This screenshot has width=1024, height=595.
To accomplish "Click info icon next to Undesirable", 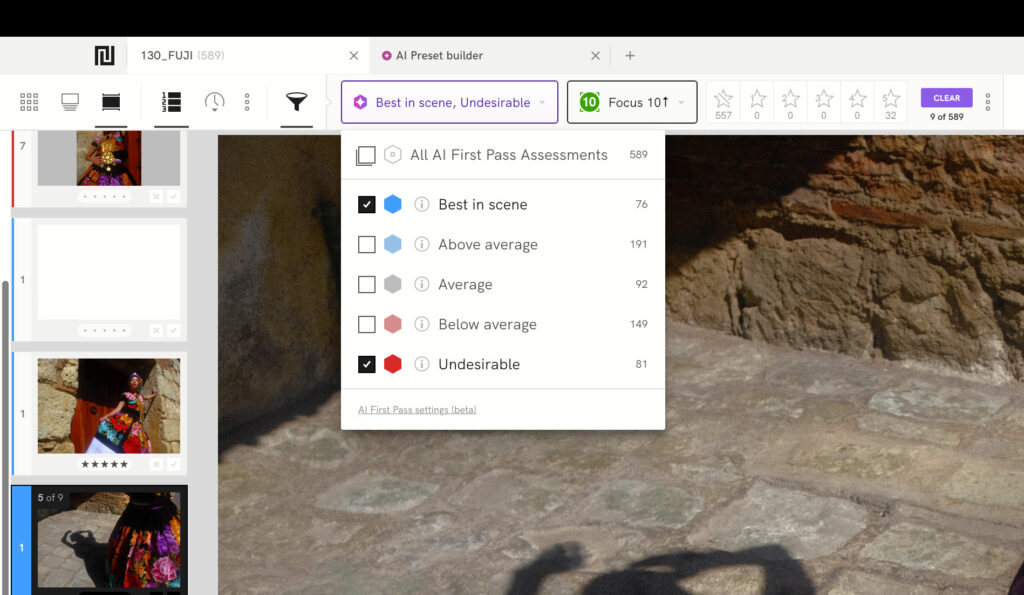I will pyautogui.click(x=422, y=364).
